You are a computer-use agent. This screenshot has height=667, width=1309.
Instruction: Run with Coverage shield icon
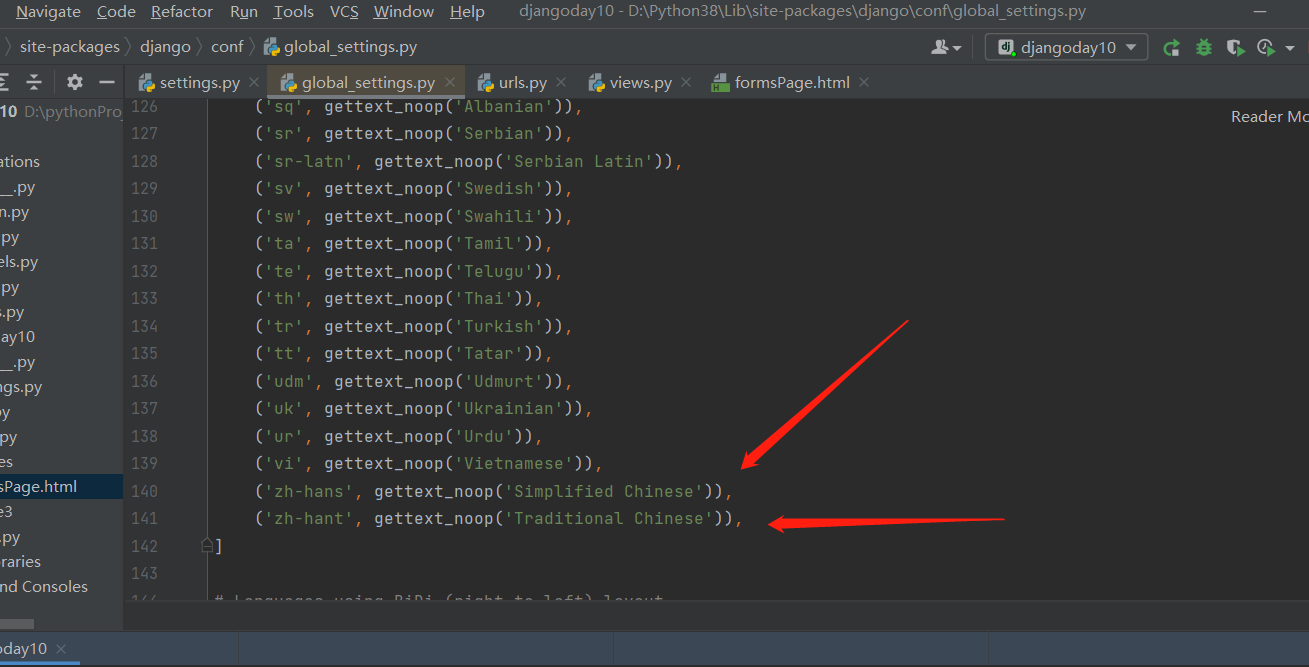tap(1235, 47)
